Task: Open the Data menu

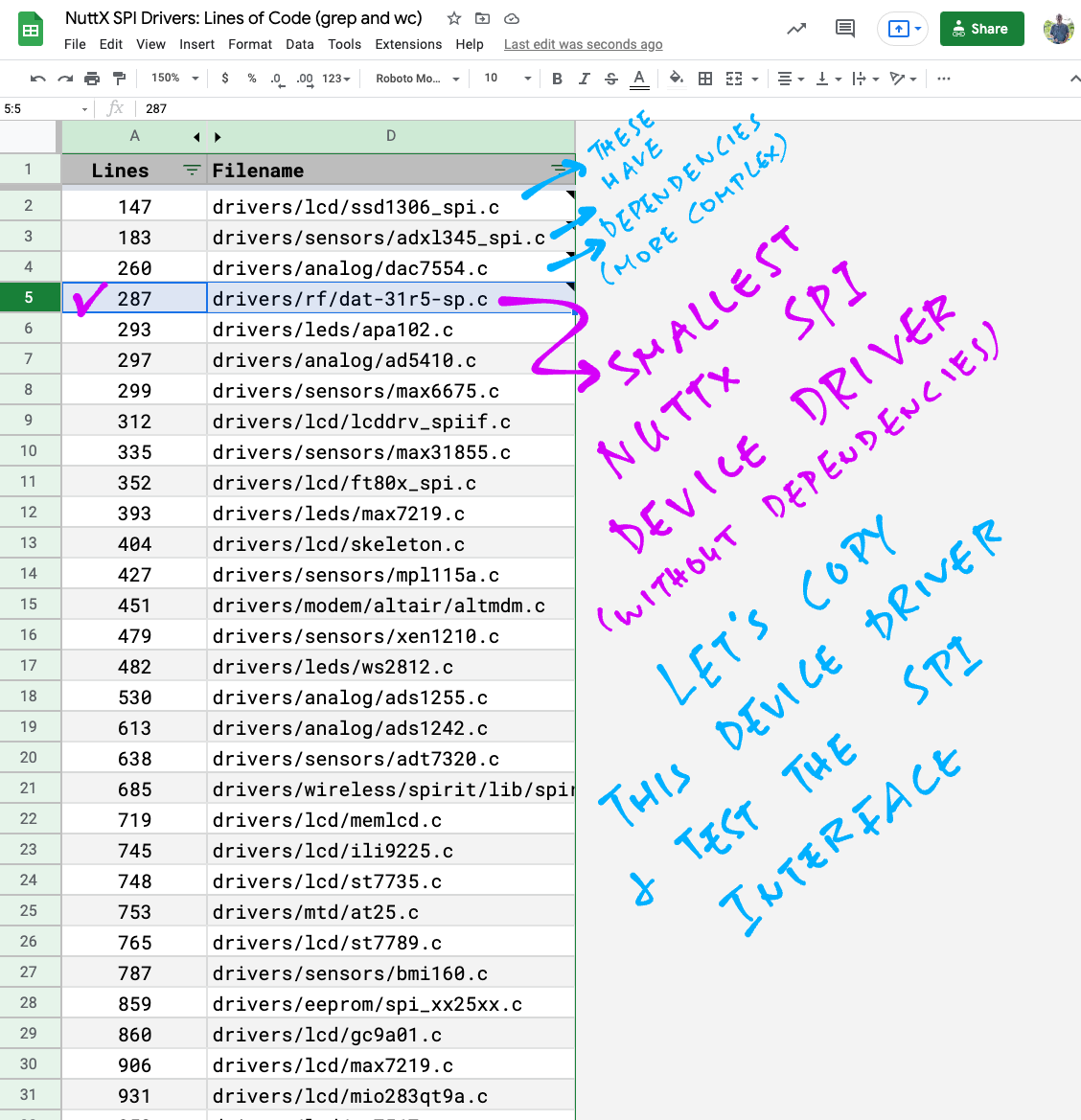Action: click(299, 44)
